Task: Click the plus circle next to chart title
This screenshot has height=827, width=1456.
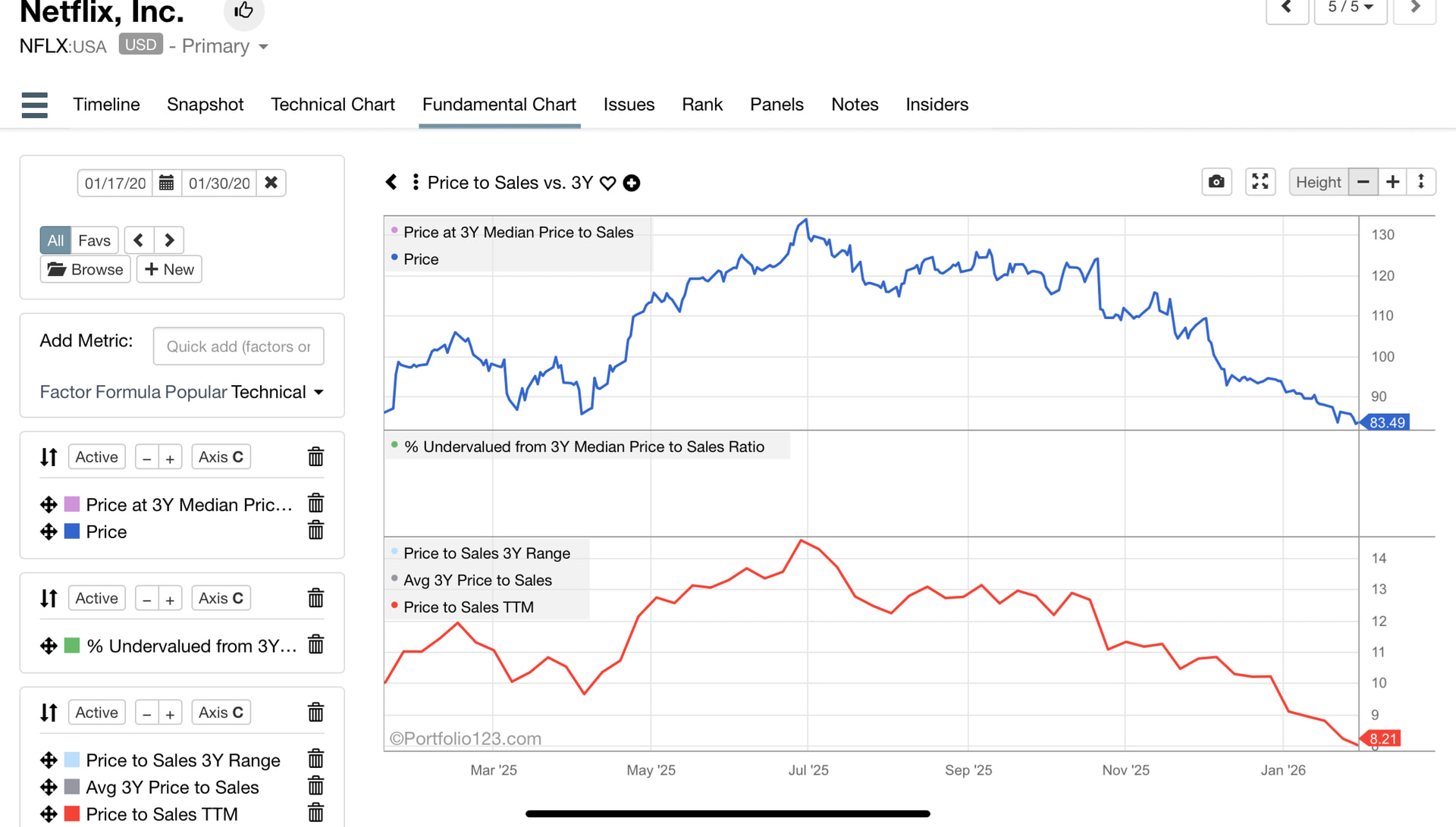Action: click(x=631, y=183)
